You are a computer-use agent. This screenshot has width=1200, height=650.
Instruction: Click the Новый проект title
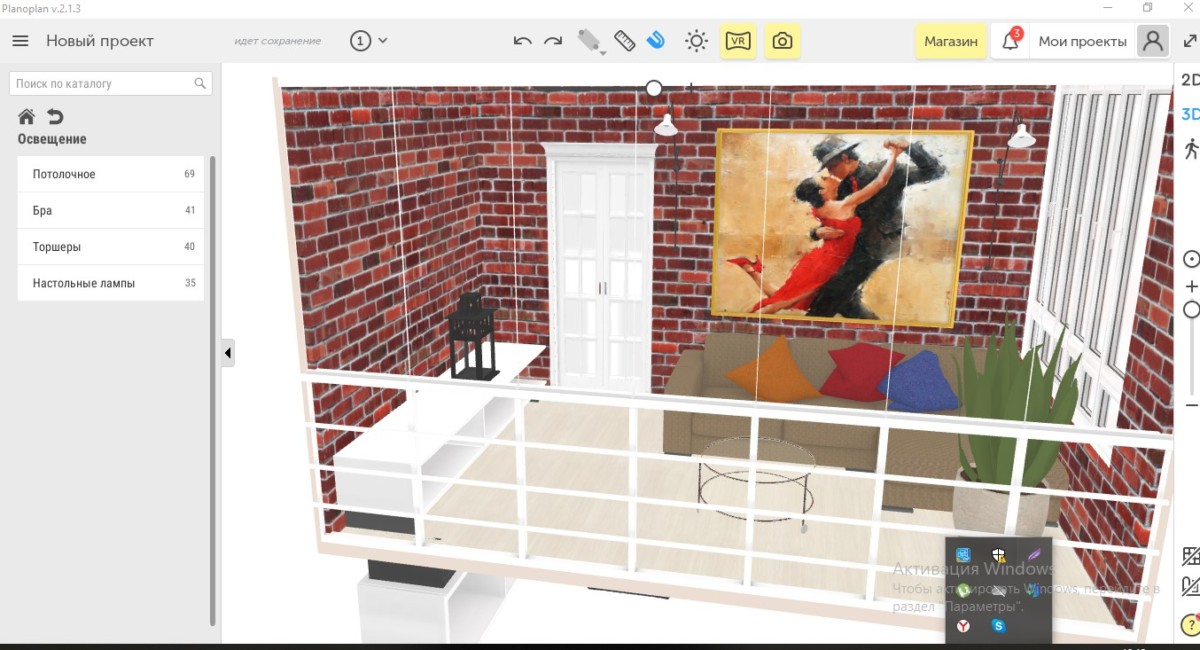pos(100,41)
